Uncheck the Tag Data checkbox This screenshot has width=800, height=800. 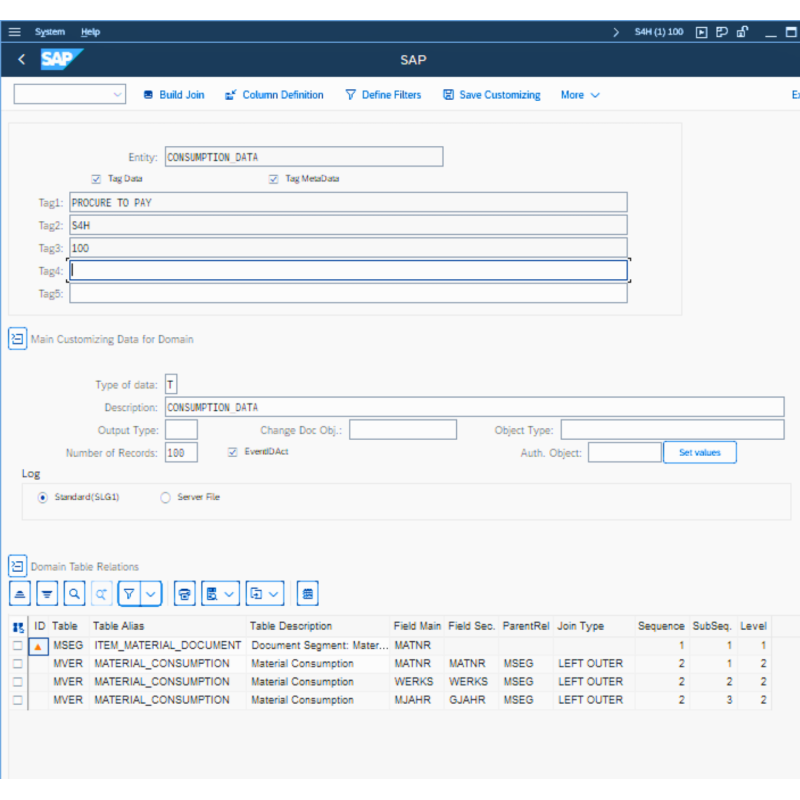pyautogui.click(x=96, y=179)
